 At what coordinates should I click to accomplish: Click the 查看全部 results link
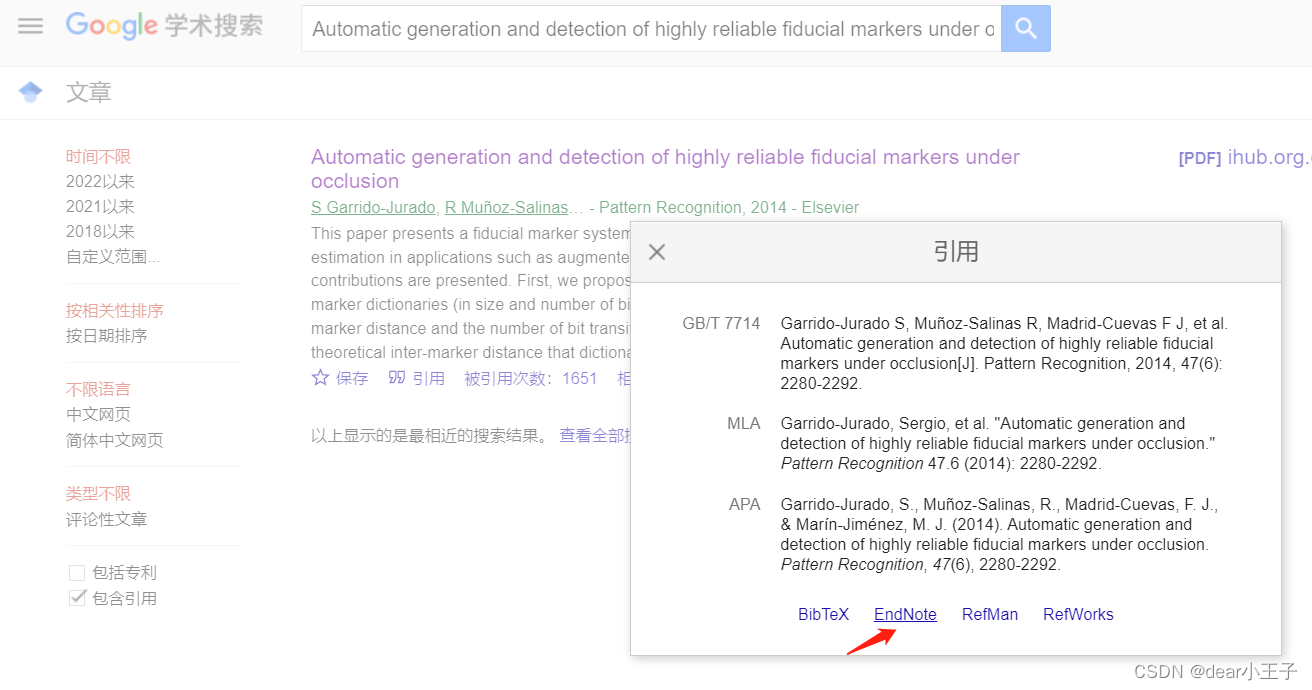click(594, 436)
